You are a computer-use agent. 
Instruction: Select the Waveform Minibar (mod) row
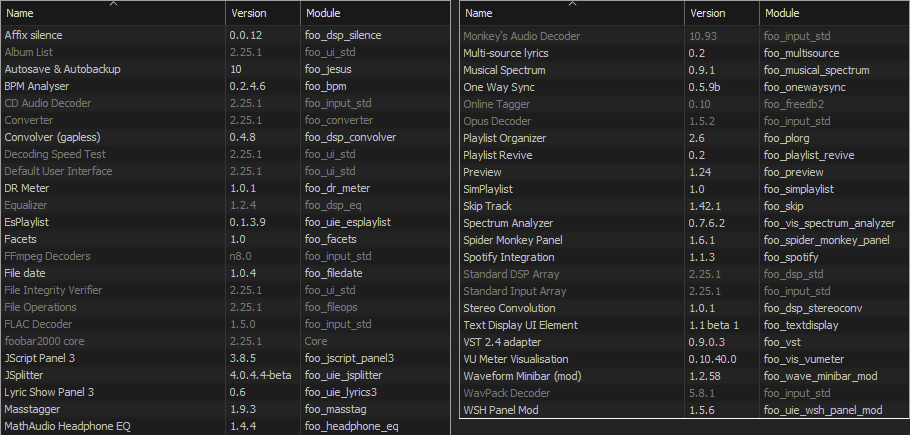684,376
